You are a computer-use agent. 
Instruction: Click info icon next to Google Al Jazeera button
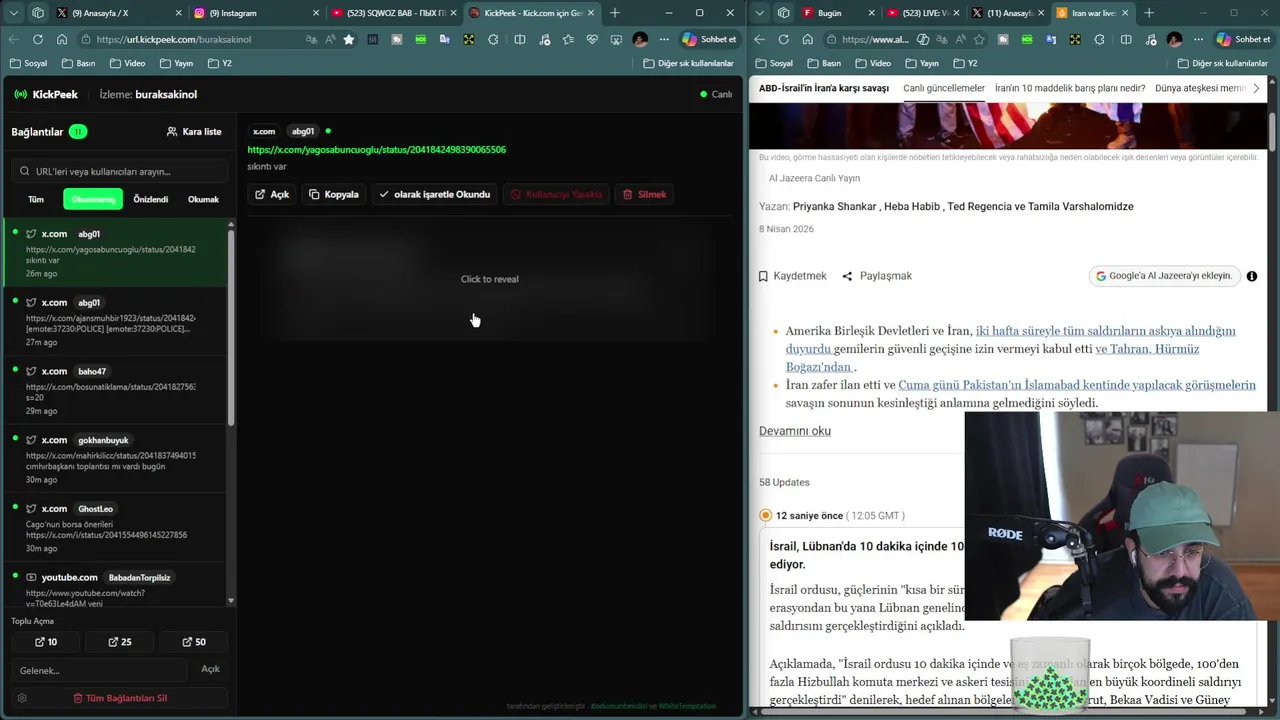pyautogui.click(x=1251, y=276)
